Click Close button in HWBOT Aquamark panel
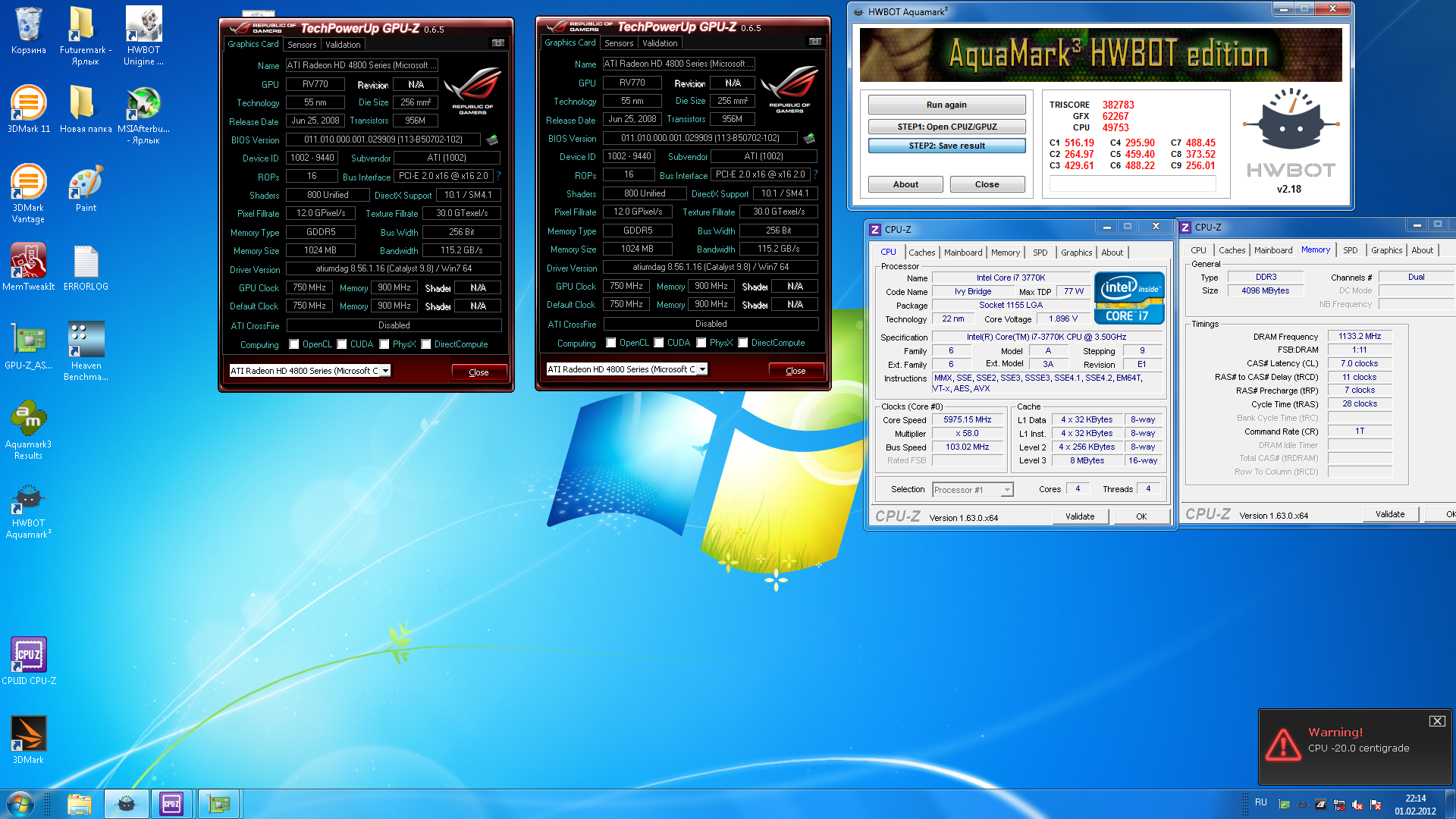 987,184
